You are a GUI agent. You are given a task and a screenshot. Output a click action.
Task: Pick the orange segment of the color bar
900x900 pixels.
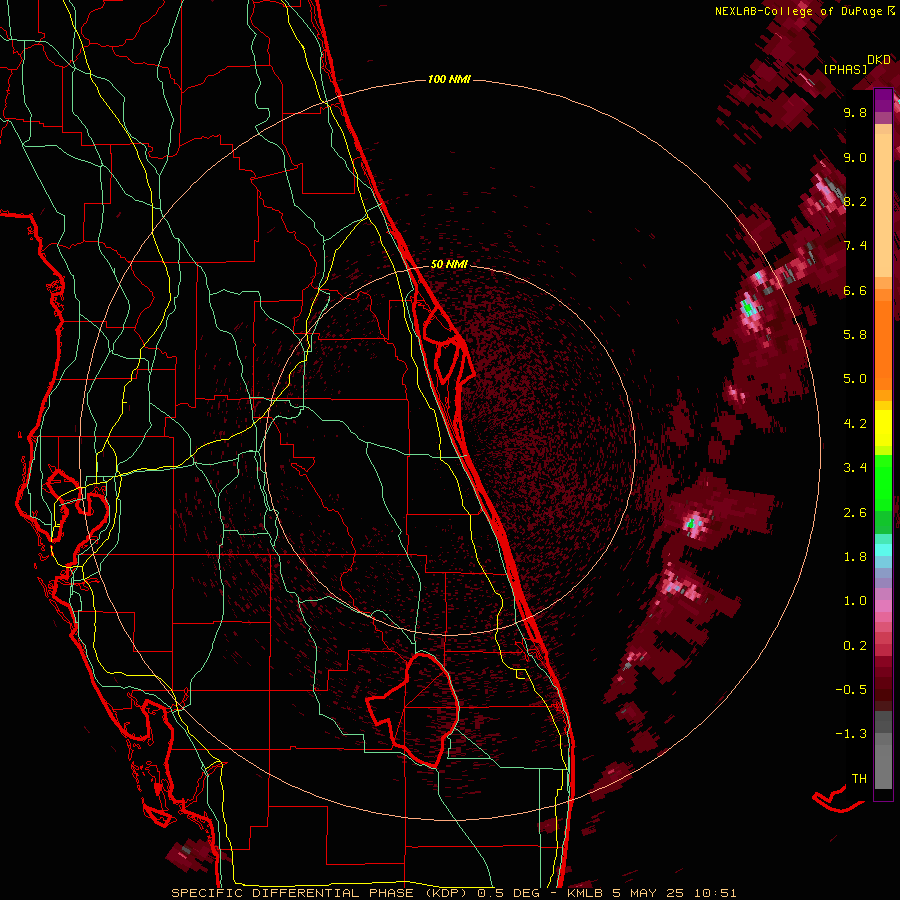pos(883,345)
